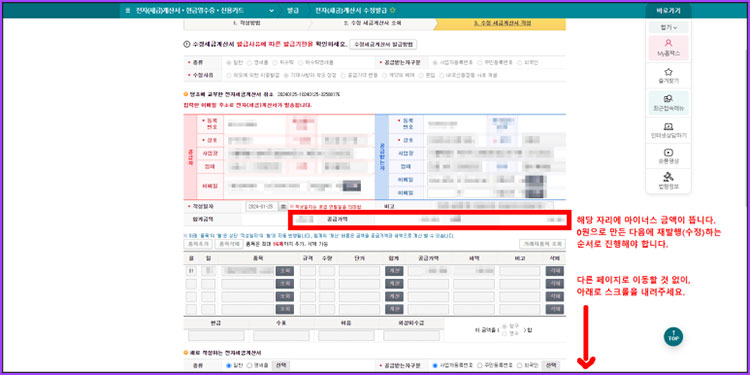750x375 pixels.
Task: Select 환입 radio in 수정사유
Action: point(421,75)
